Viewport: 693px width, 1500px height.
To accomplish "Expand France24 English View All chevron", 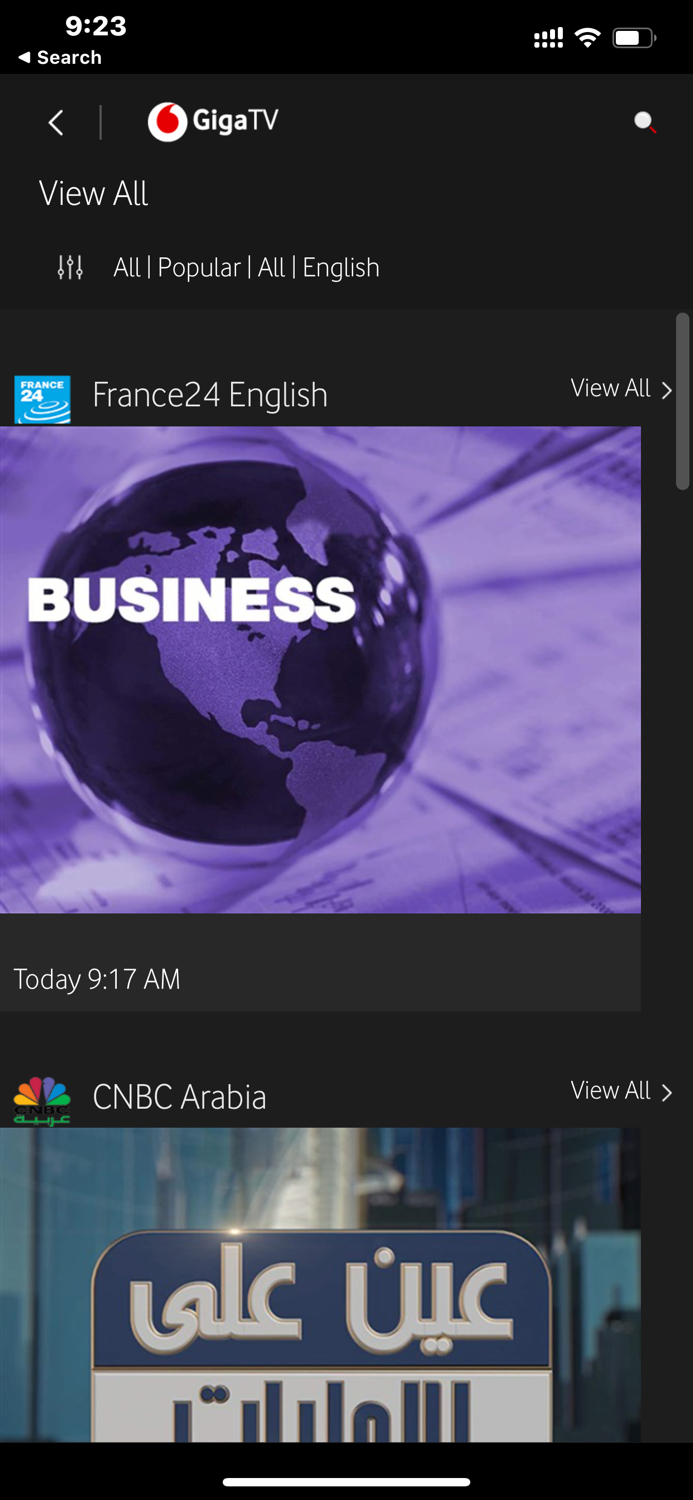I will coord(667,389).
